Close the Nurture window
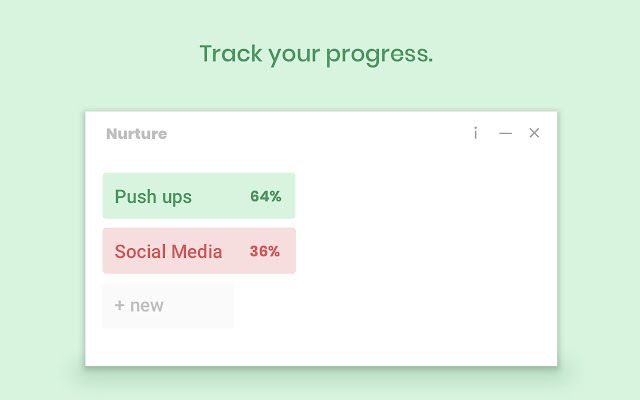 (x=534, y=133)
